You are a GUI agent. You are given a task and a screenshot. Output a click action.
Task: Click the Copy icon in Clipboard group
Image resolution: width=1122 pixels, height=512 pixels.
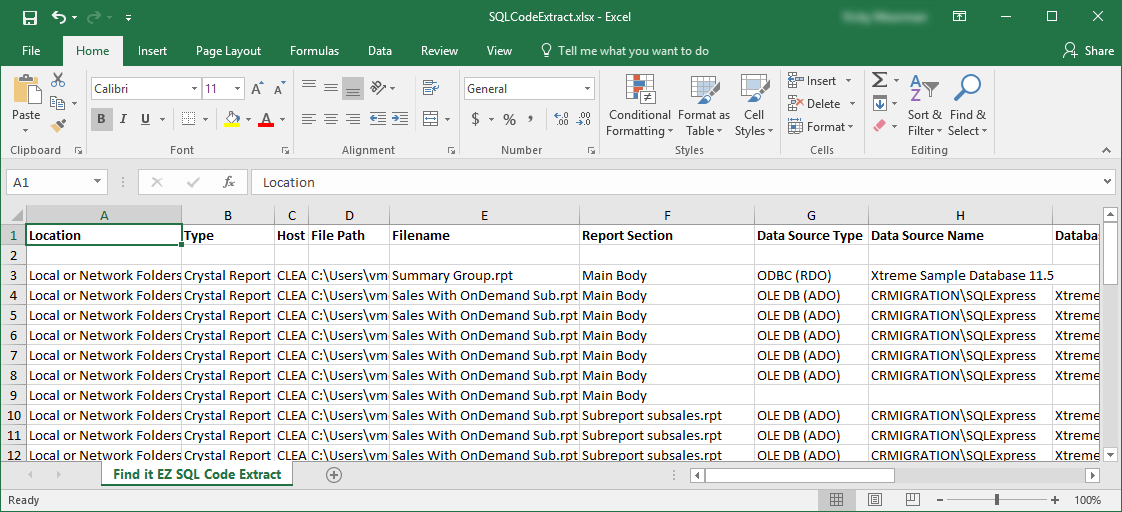tap(58, 104)
